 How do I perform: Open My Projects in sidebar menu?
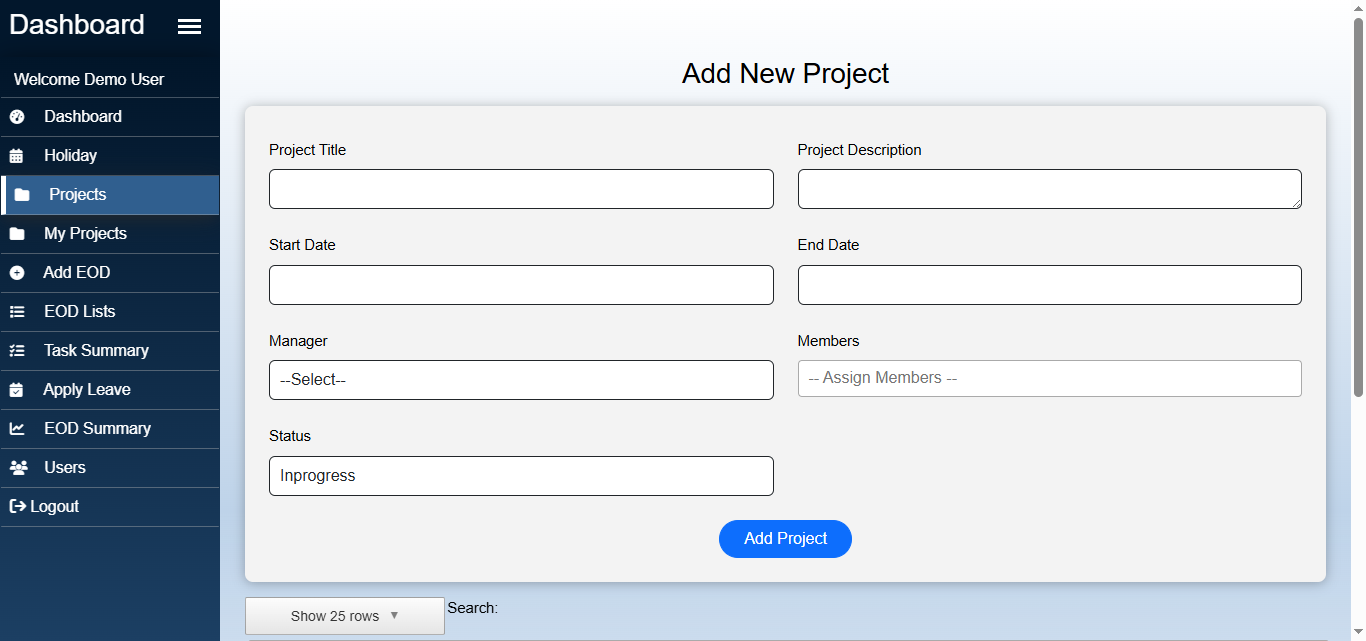(85, 234)
